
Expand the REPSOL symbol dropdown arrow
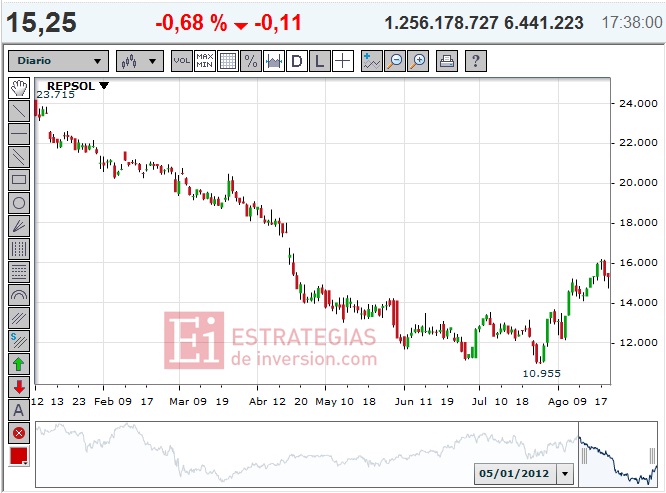104,86
